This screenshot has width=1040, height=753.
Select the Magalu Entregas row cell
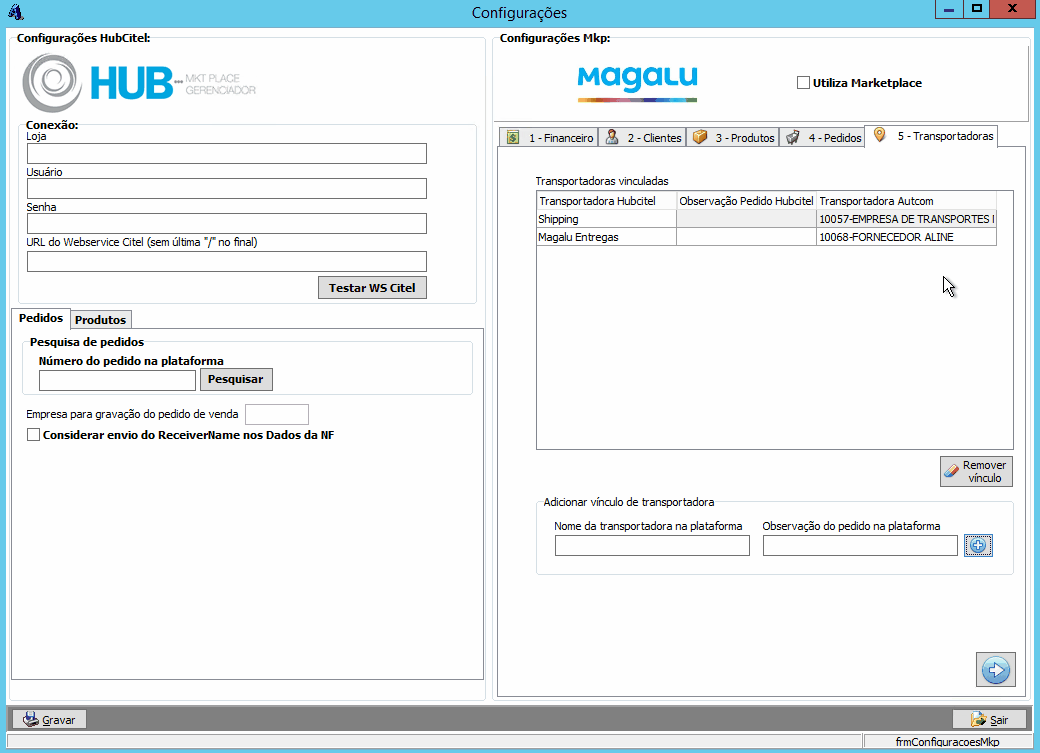[x=606, y=237]
